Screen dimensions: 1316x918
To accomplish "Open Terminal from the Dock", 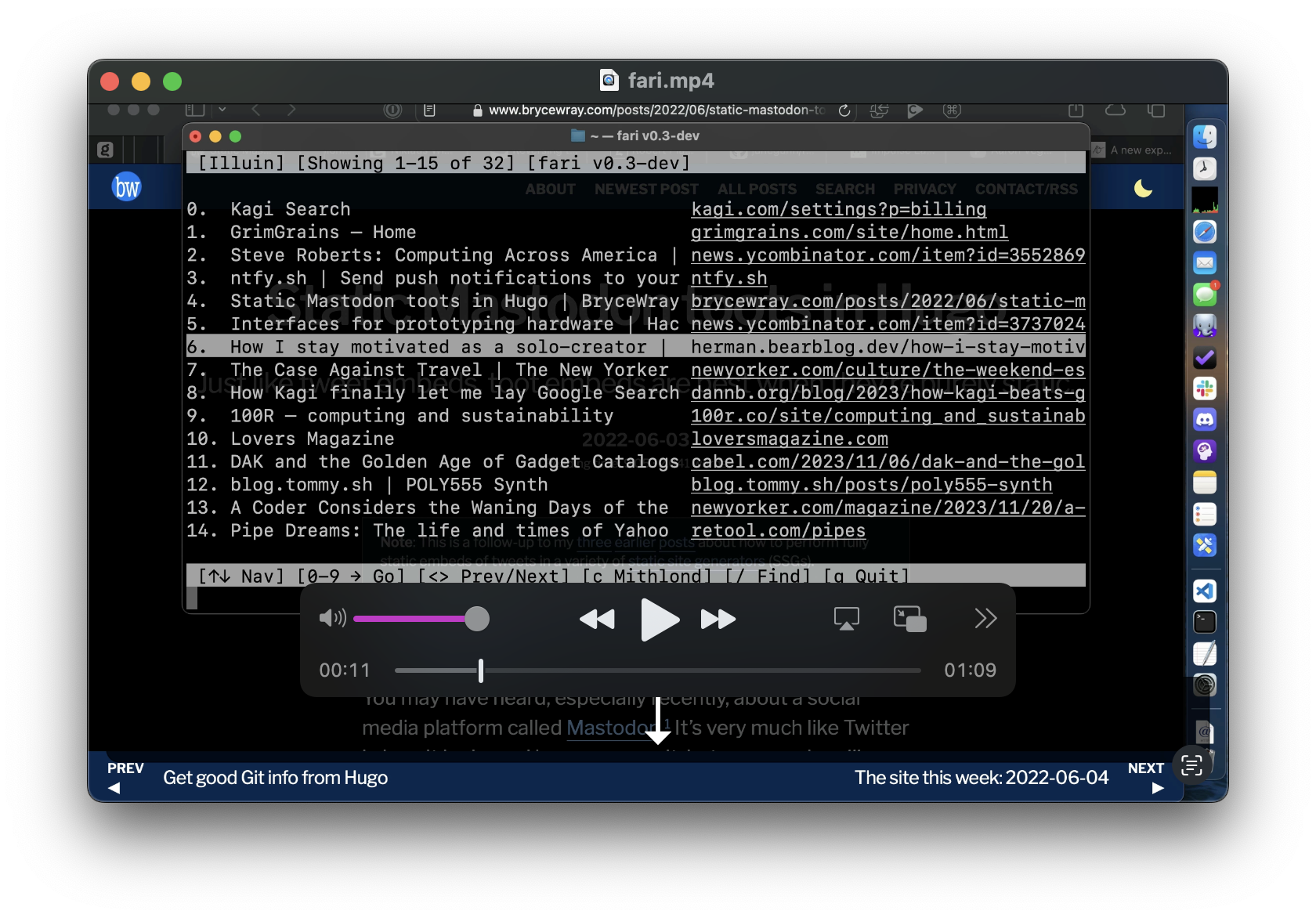I will point(1205,623).
